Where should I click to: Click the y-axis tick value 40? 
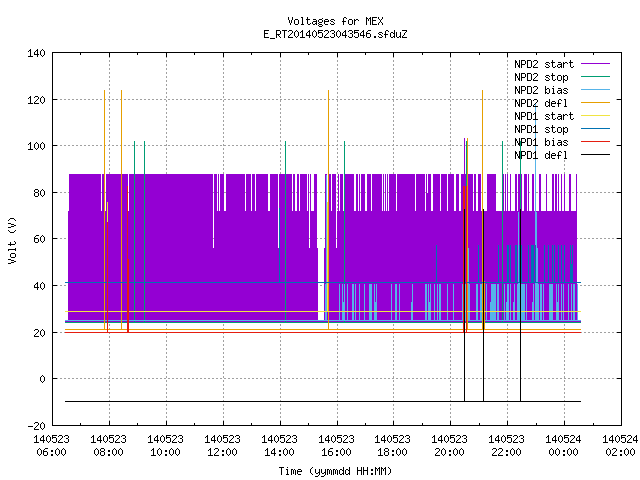click(39, 286)
